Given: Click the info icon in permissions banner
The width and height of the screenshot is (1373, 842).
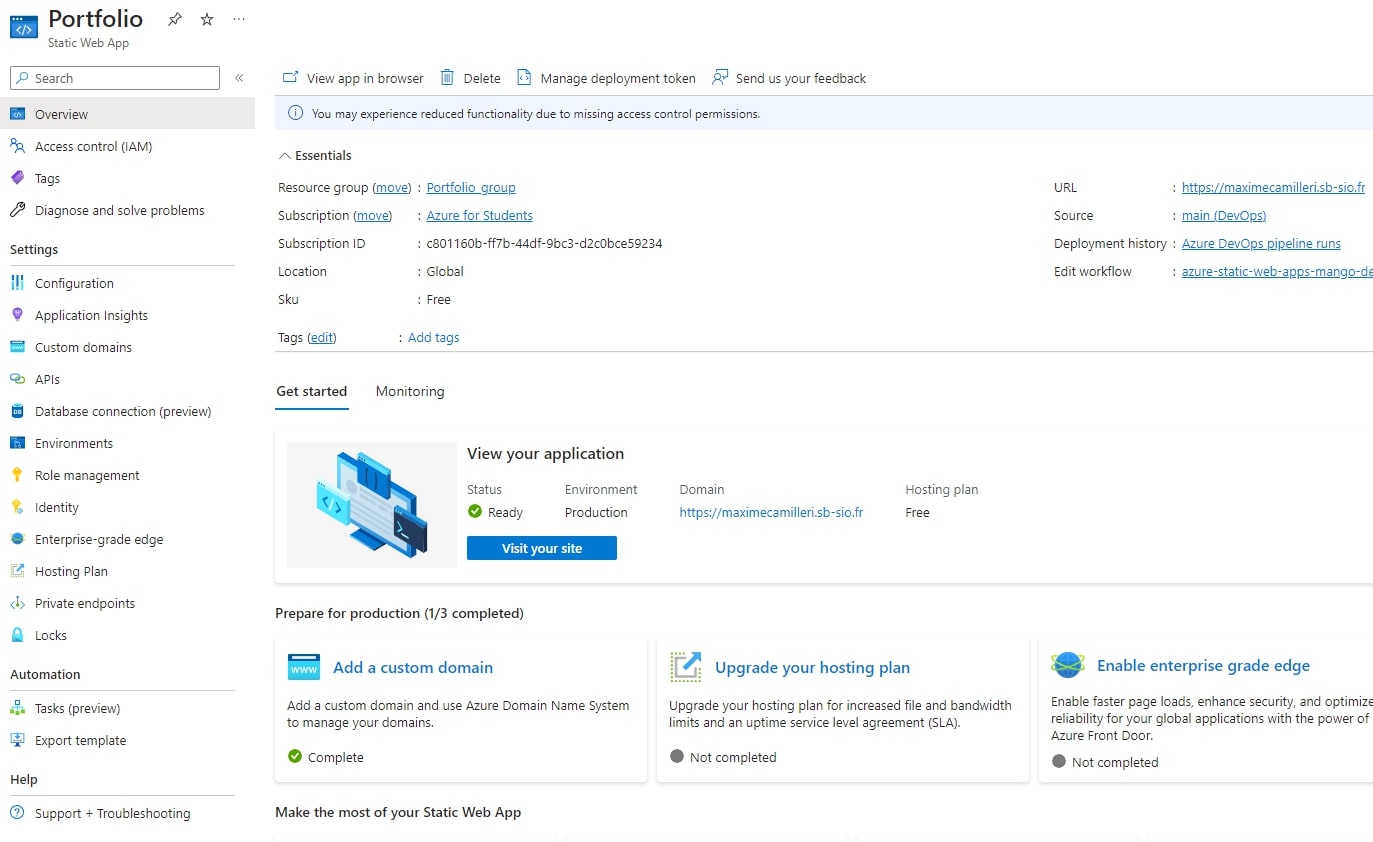Looking at the screenshot, I should click(x=295, y=114).
